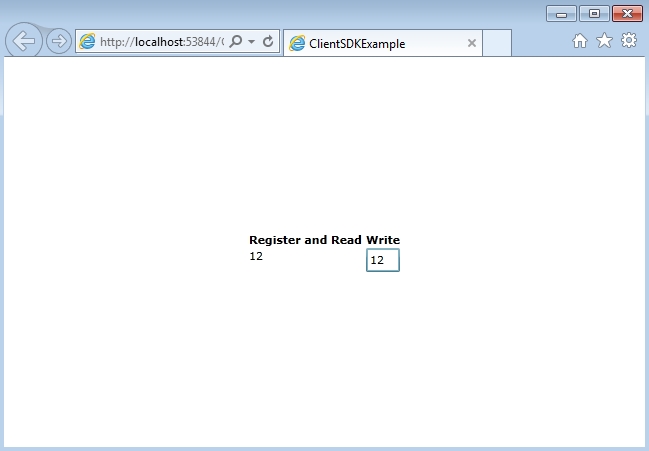This screenshot has height=451, width=649.
Task: Maximize the browser window
Action: click(593, 13)
